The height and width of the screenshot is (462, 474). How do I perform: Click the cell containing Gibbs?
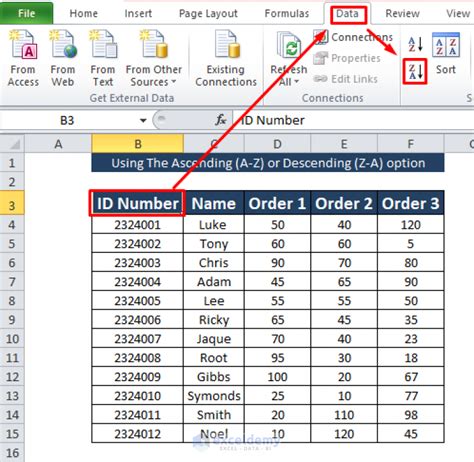click(x=214, y=377)
